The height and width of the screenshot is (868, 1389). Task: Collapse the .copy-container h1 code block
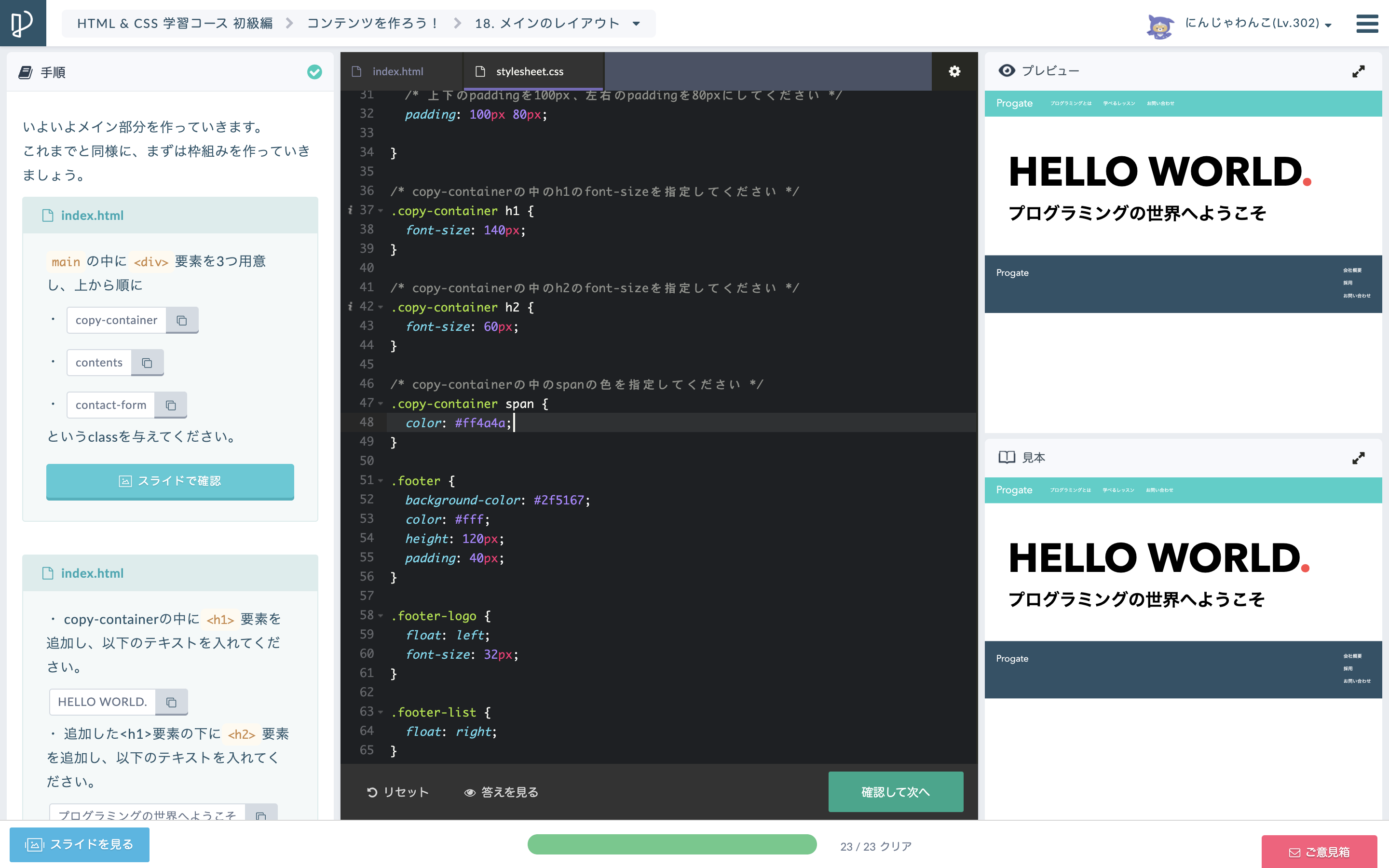click(381, 211)
